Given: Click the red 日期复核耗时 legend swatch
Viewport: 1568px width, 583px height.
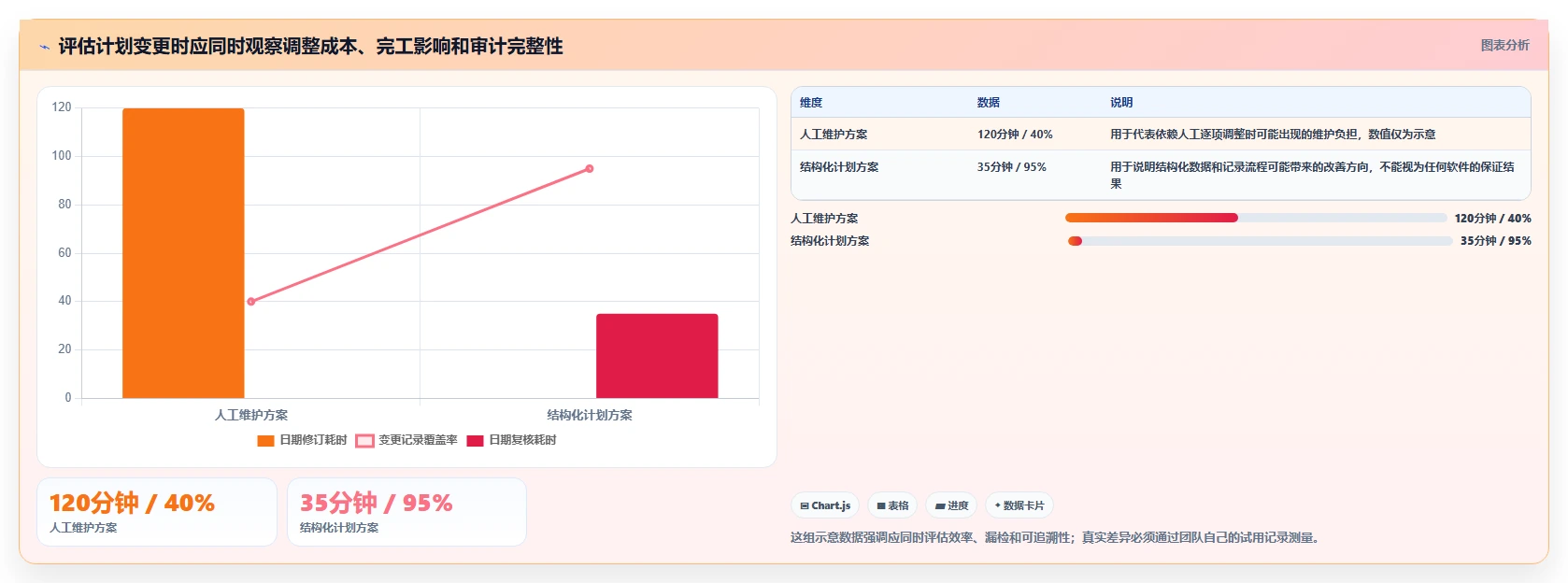Looking at the screenshot, I should point(475,441).
